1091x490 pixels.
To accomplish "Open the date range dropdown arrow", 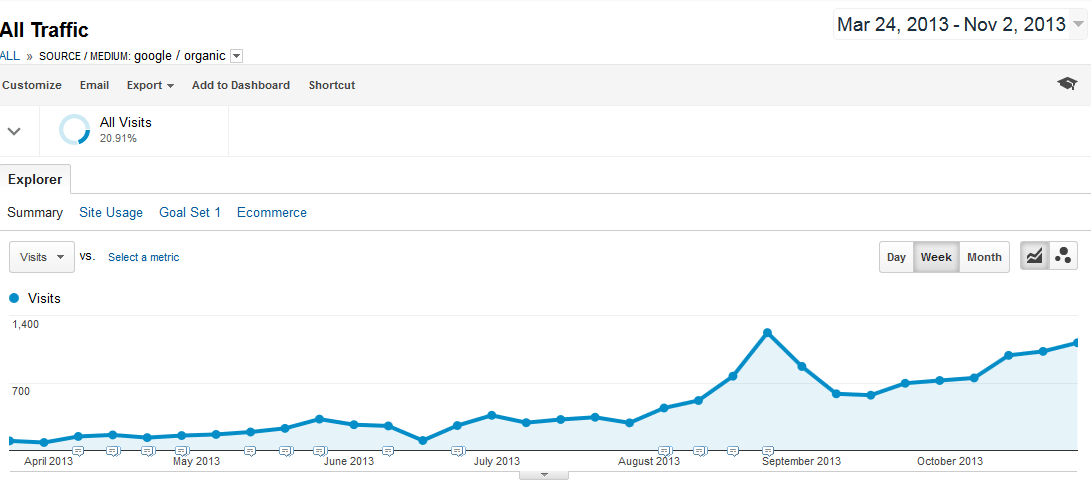I will coord(1078,25).
